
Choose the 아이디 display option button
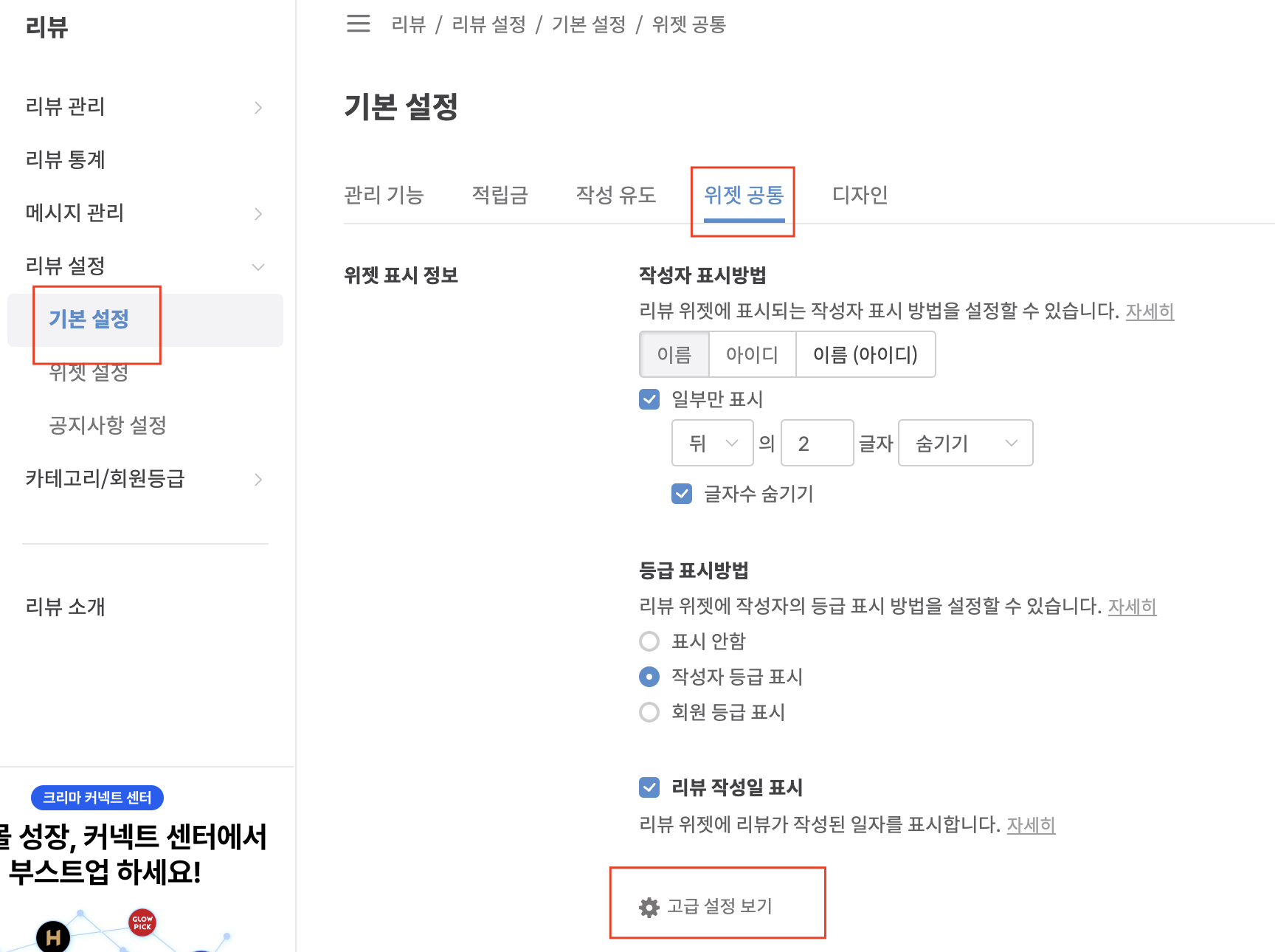pos(752,354)
